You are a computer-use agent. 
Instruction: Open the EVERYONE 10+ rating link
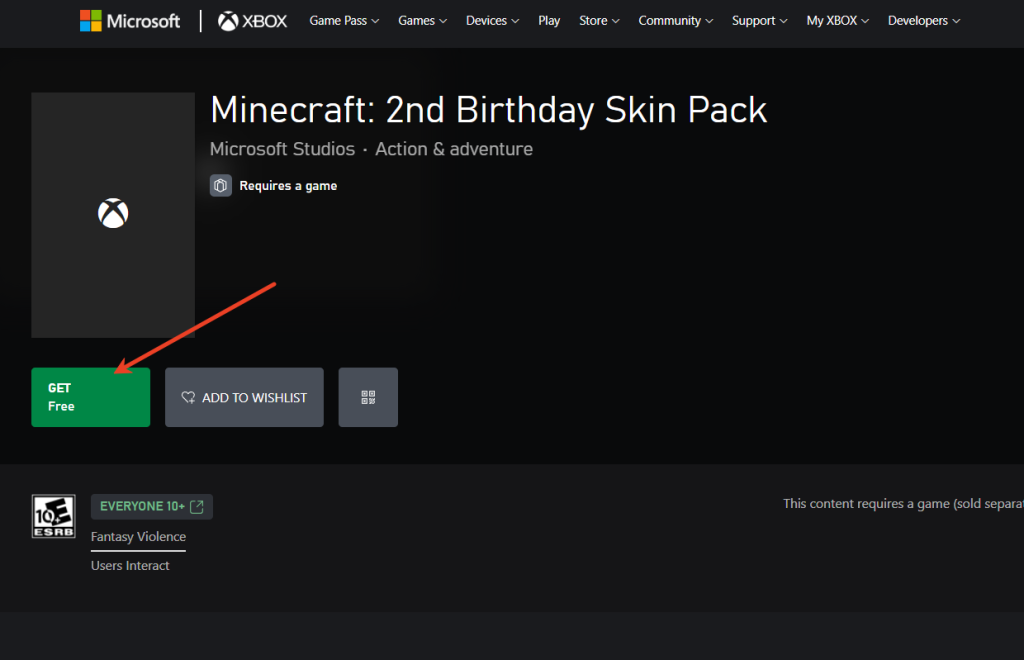click(152, 507)
